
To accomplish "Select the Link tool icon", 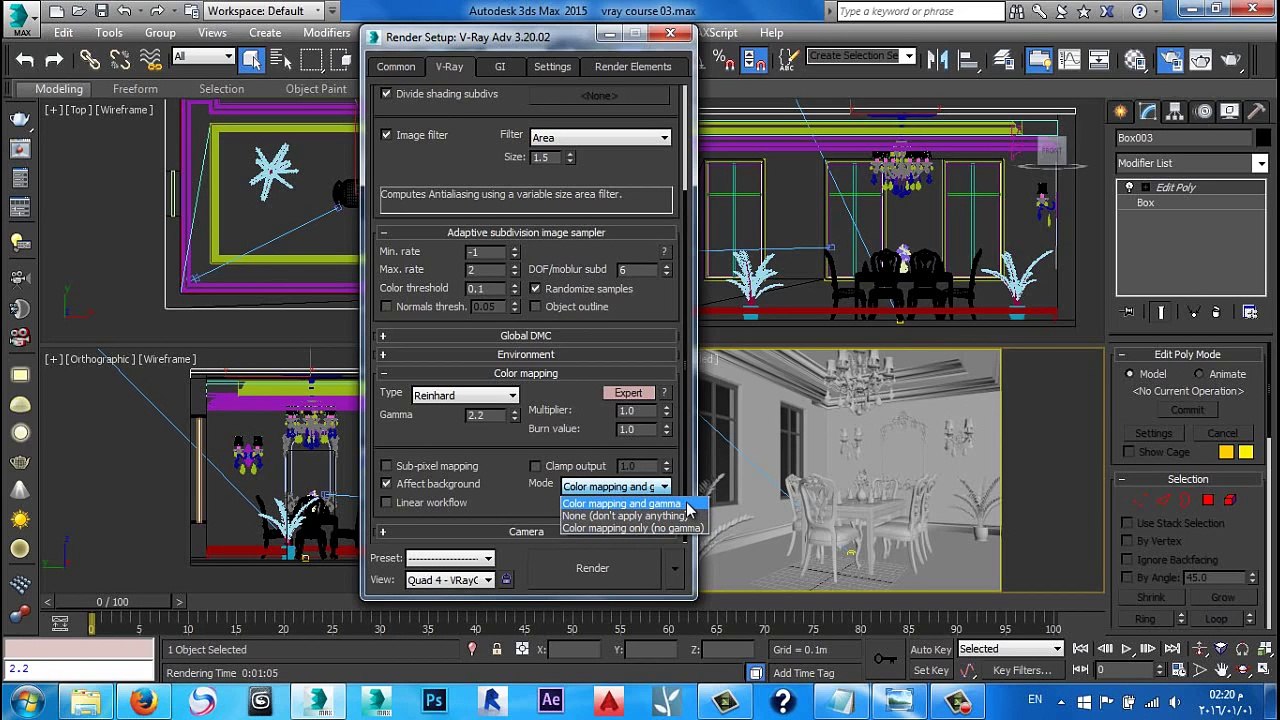I will (89, 60).
